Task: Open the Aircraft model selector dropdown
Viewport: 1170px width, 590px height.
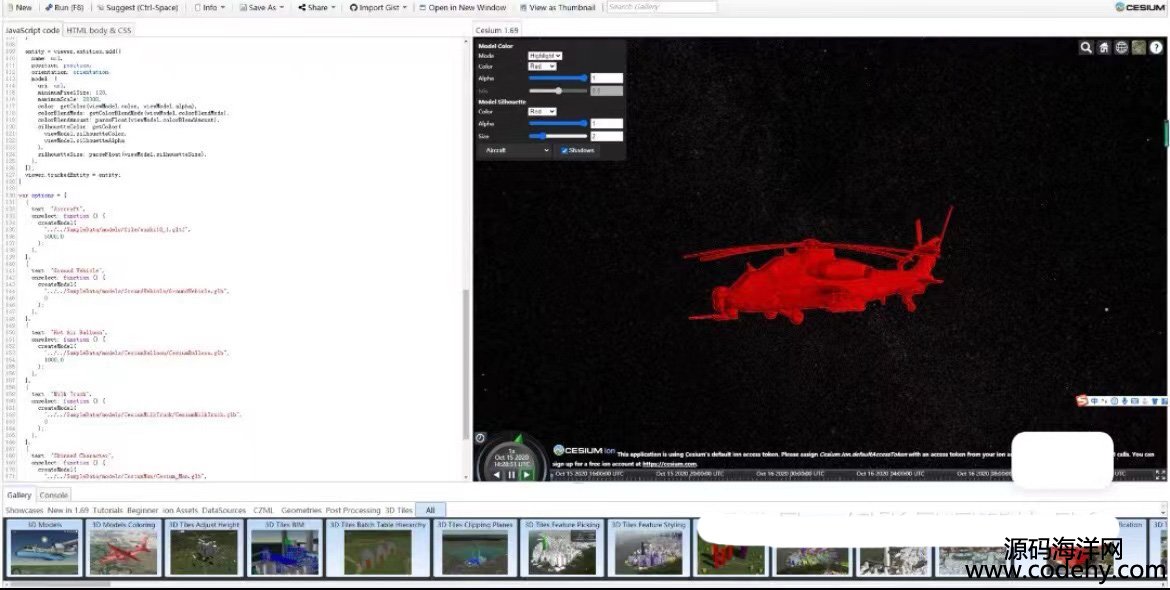Action: (515, 150)
